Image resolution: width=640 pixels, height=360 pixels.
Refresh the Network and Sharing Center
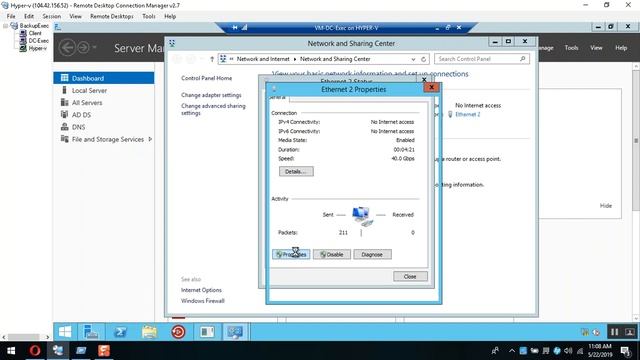click(x=423, y=59)
